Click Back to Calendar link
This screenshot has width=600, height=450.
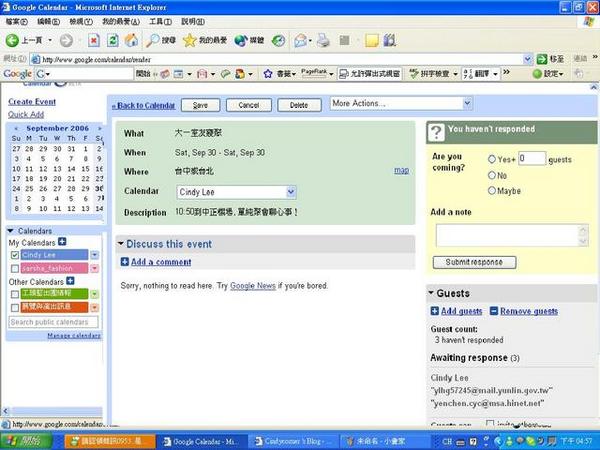click(x=143, y=105)
